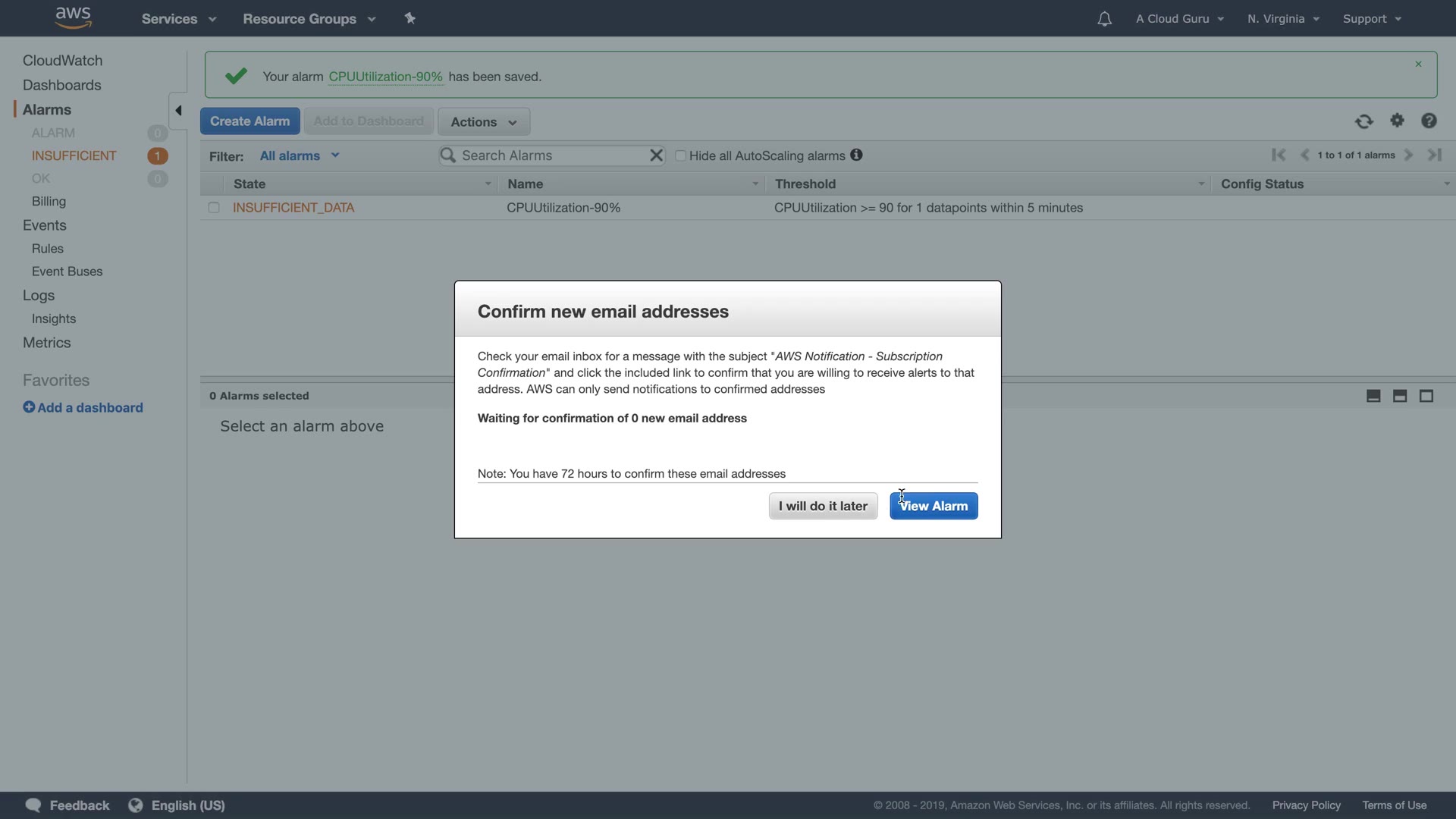This screenshot has width=1456, height=819.
Task: Click the notifications bell icon
Action: coord(1104,19)
